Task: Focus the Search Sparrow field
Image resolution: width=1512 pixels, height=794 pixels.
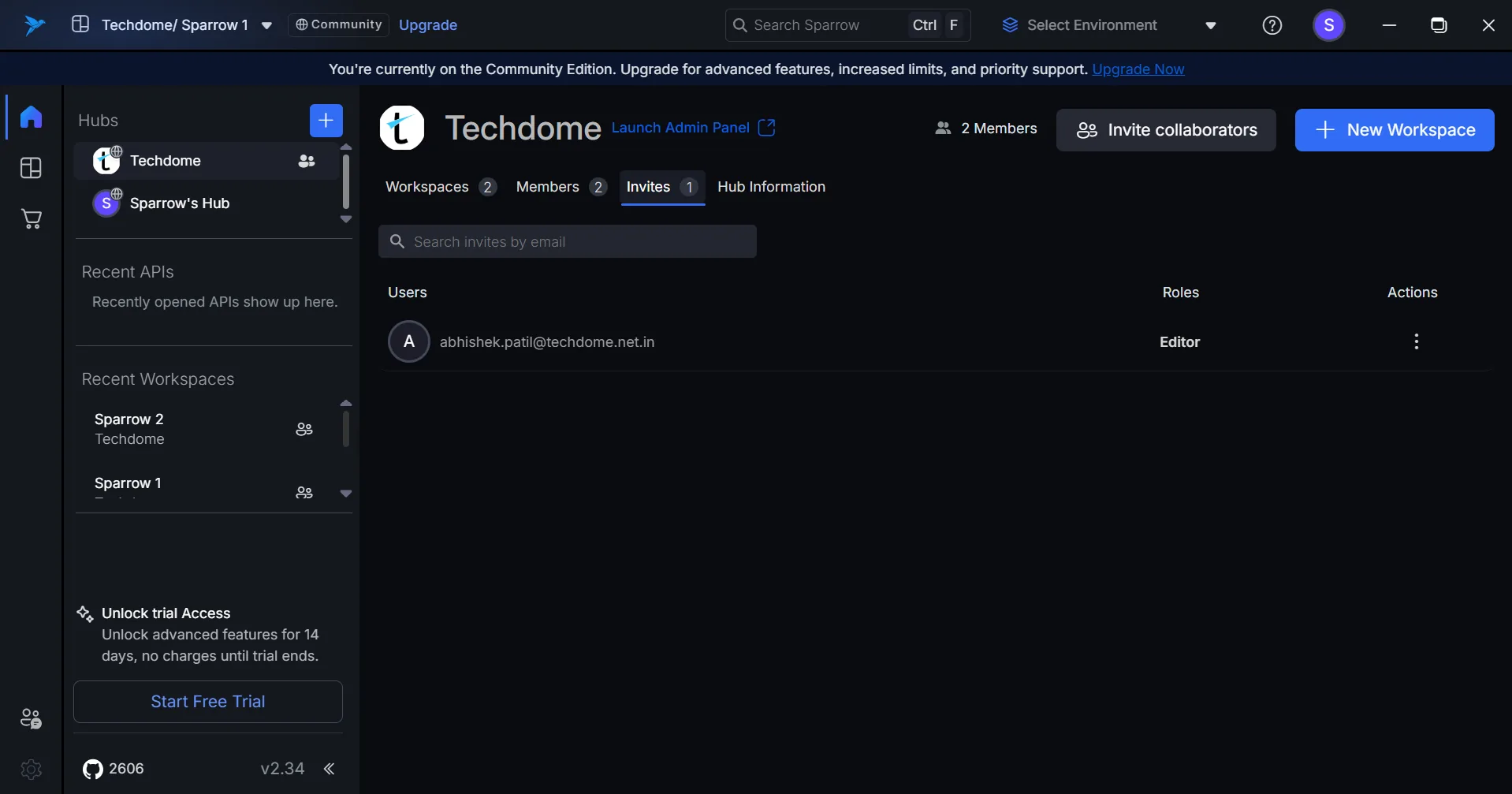Action: coord(847,25)
